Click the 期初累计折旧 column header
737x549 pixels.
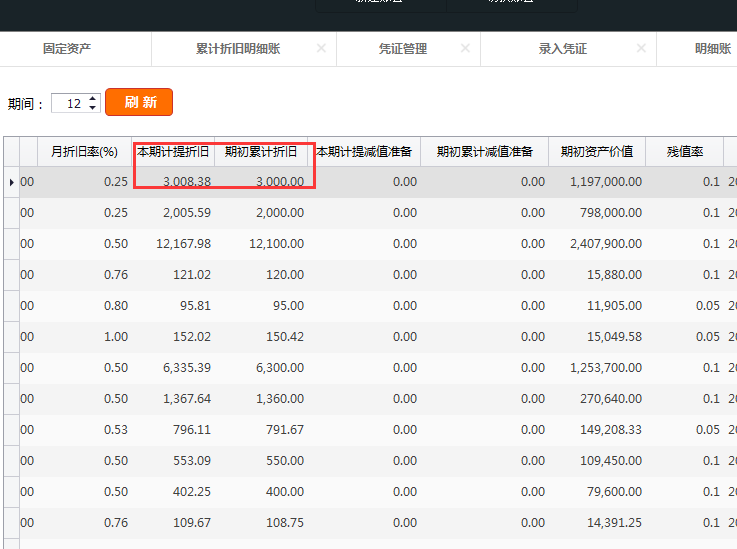(261, 152)
